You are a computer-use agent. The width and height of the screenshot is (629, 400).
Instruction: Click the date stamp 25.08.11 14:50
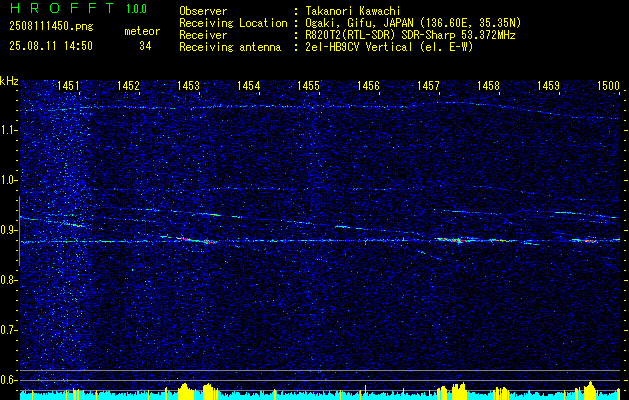(51, 46)
